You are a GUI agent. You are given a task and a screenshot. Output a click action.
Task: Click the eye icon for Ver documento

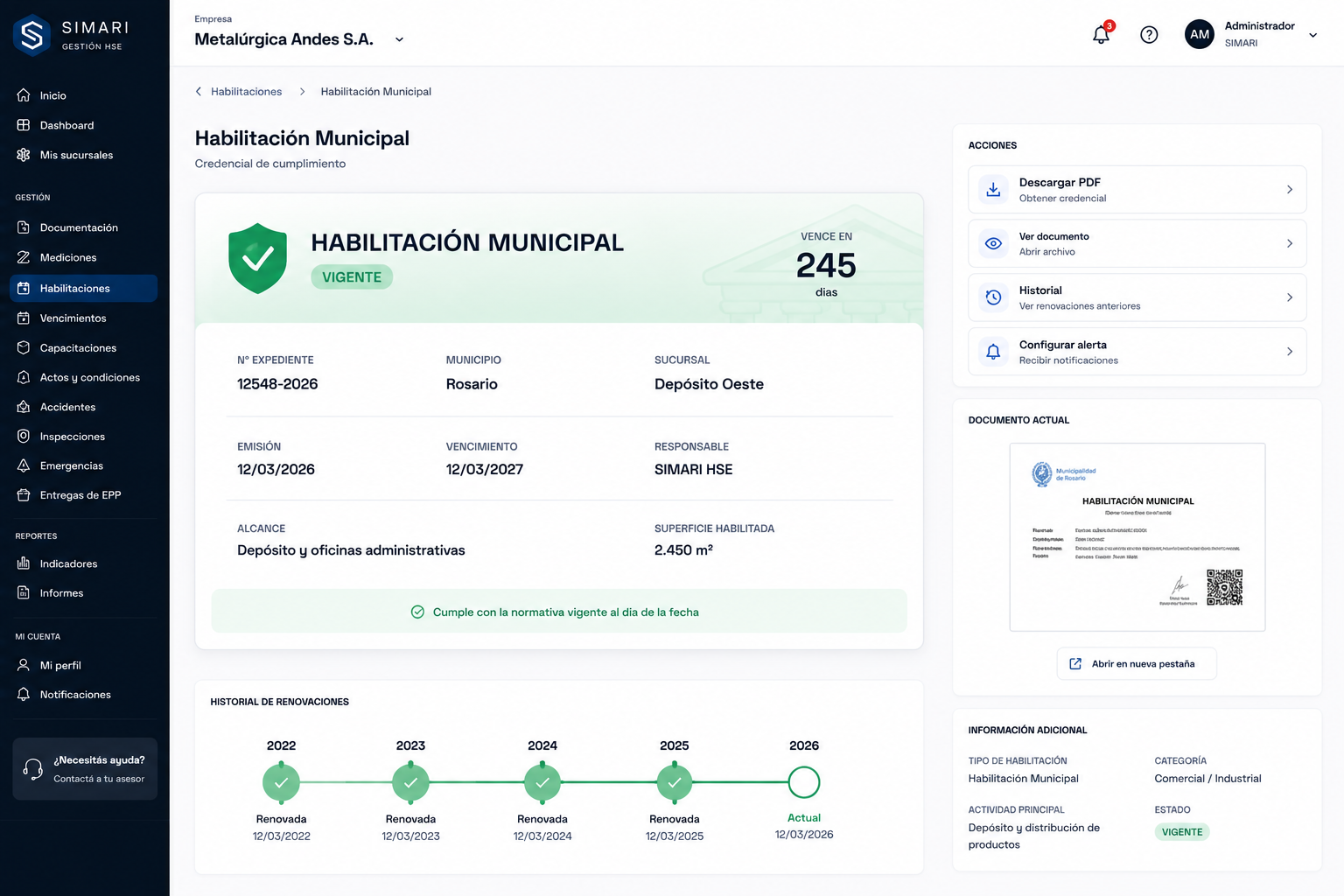pos(993,243)
